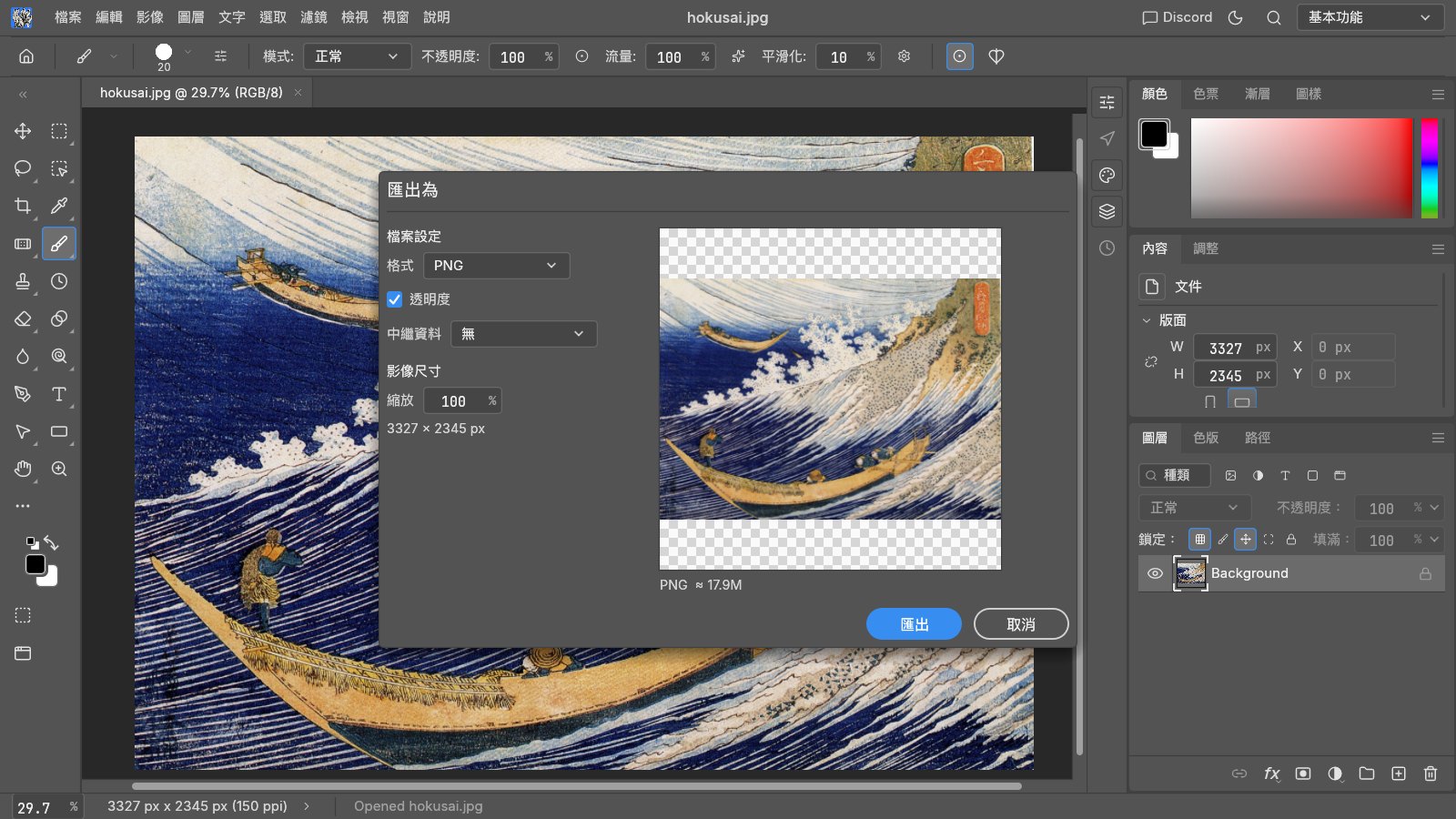Select the Pen tool
This screenshot has height=819, width=1456.
(x=23, y=394)
